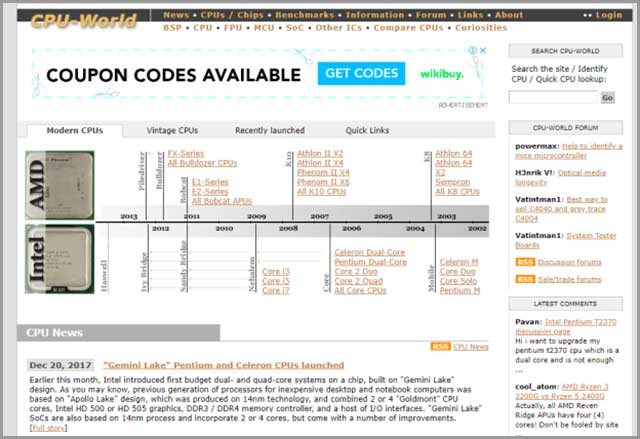Open Discussion forums RSS icon
Screen dimensions: 640x439
pos(525,262)
